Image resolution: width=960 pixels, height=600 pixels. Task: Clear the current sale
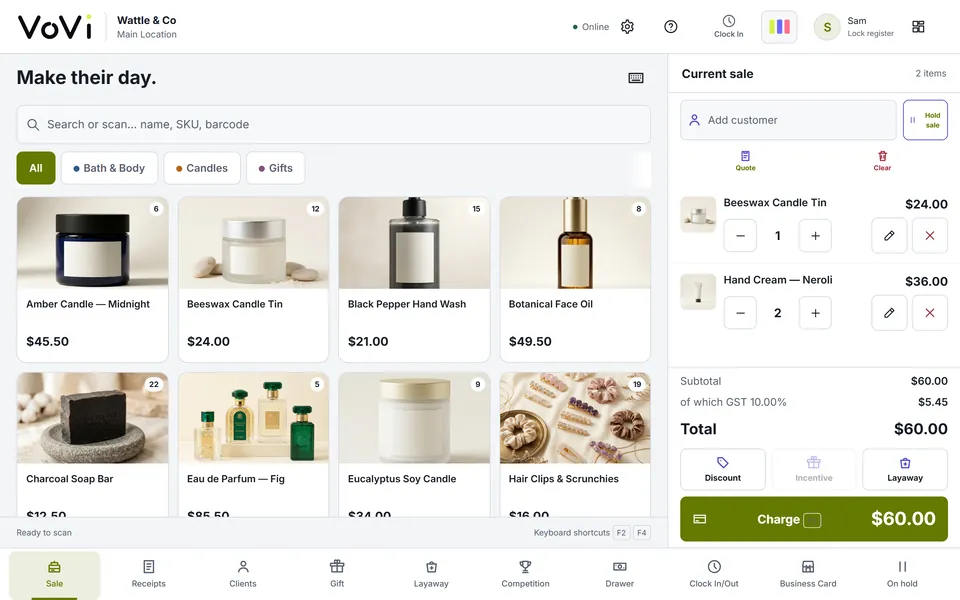click(882, 161)
